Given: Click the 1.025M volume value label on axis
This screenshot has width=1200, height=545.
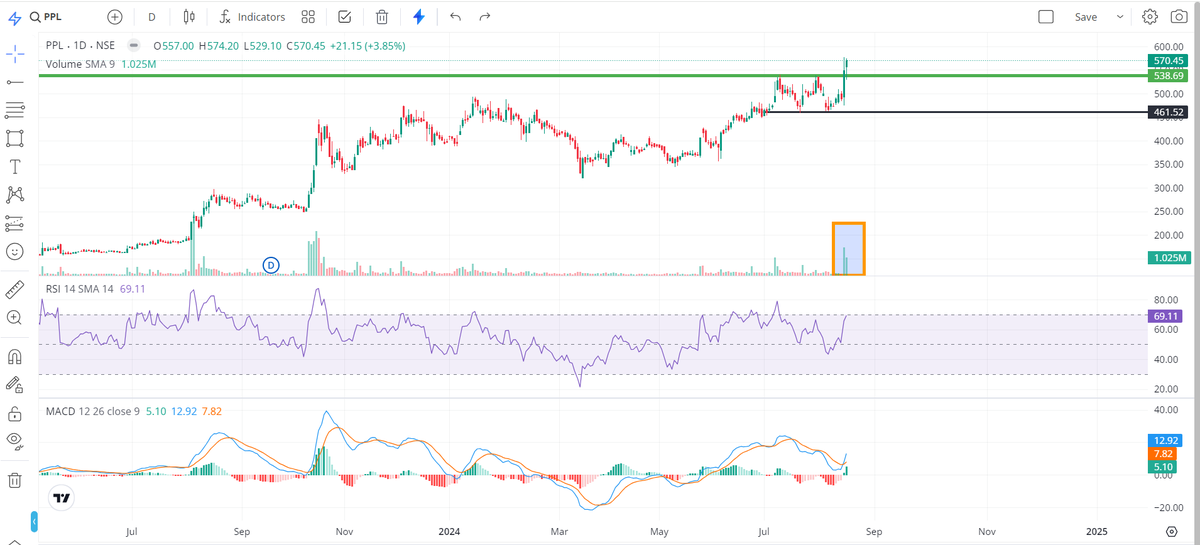Looking at the screenshot, I should tap(1168, 258).
